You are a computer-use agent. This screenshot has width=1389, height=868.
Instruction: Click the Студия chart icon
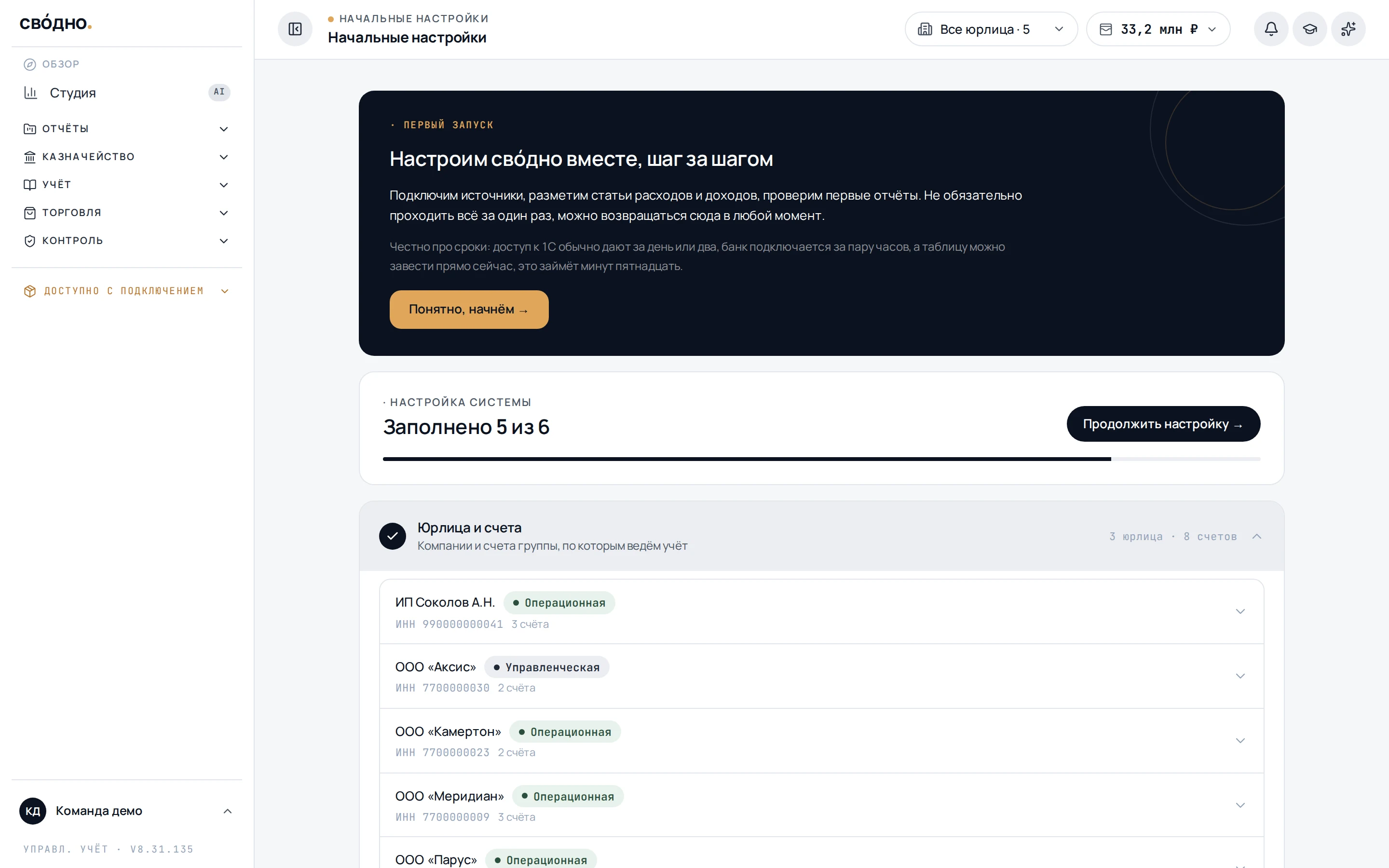[30, 93]
